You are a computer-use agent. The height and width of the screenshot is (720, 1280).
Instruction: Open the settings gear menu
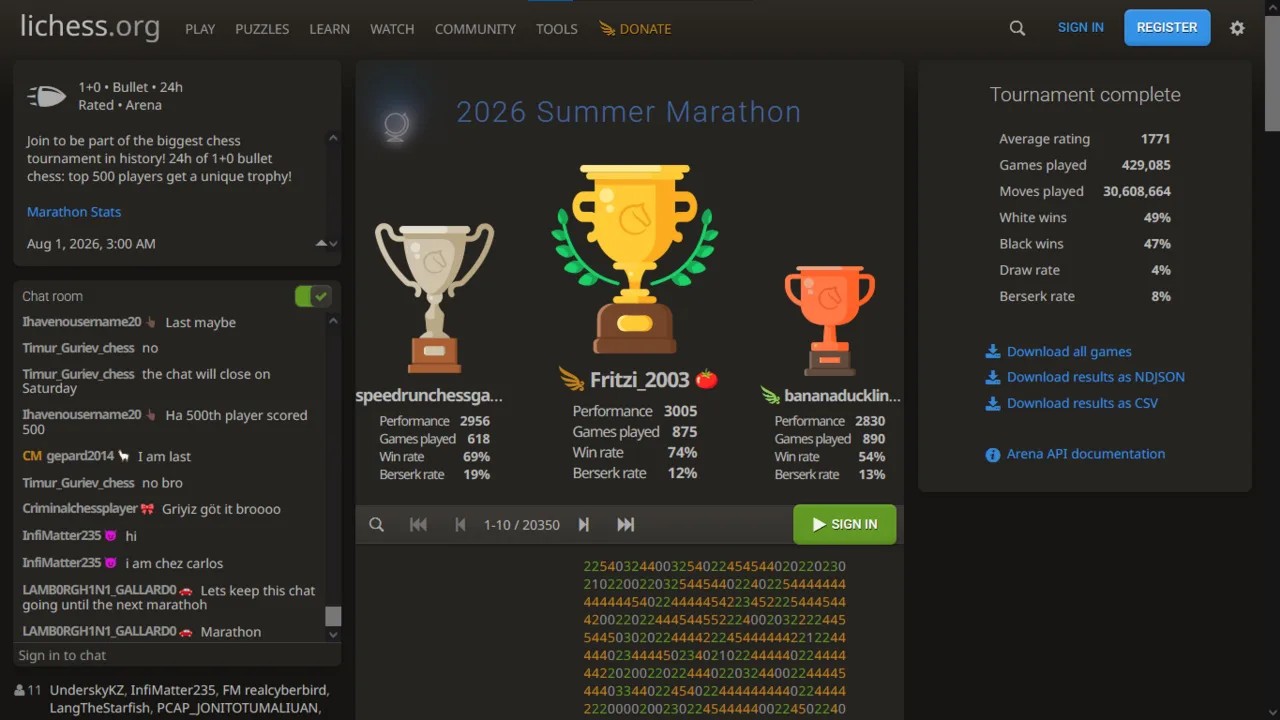[x=1237, y=28]
